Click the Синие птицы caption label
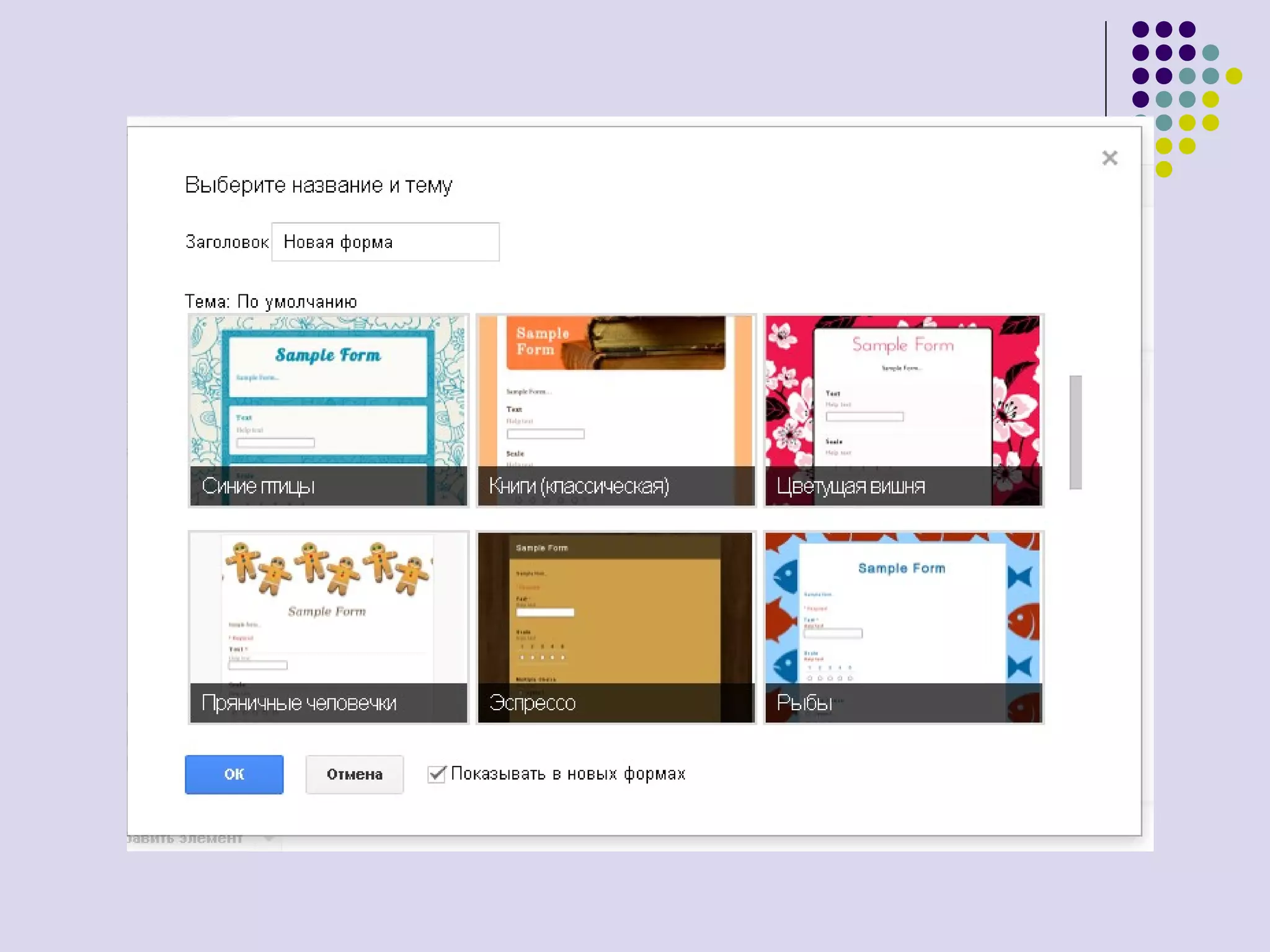This screenshot has width=1270, height=952. tap(259, 486)
